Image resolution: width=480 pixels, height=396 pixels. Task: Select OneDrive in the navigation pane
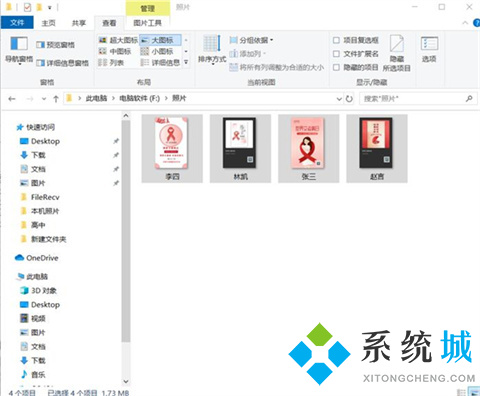coord(37,258)
